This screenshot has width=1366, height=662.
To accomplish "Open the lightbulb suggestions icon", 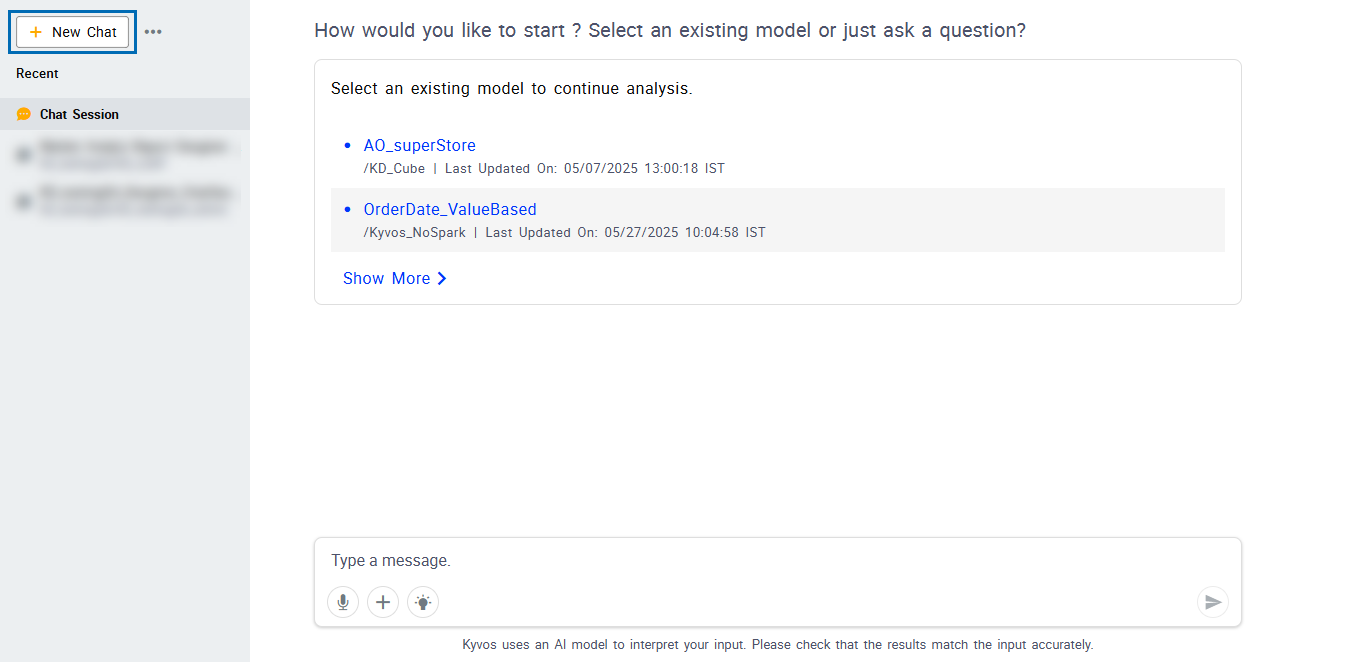I will point(423,602).
